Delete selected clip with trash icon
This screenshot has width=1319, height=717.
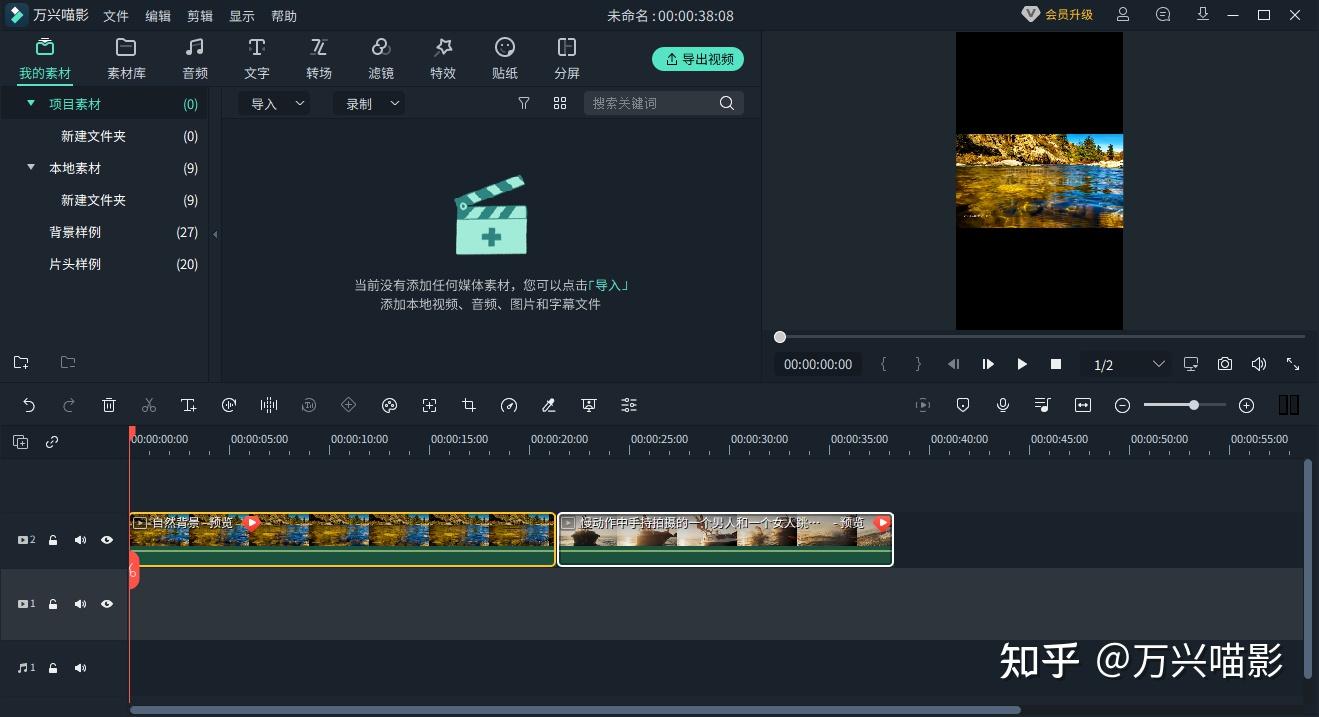(109, 405)
